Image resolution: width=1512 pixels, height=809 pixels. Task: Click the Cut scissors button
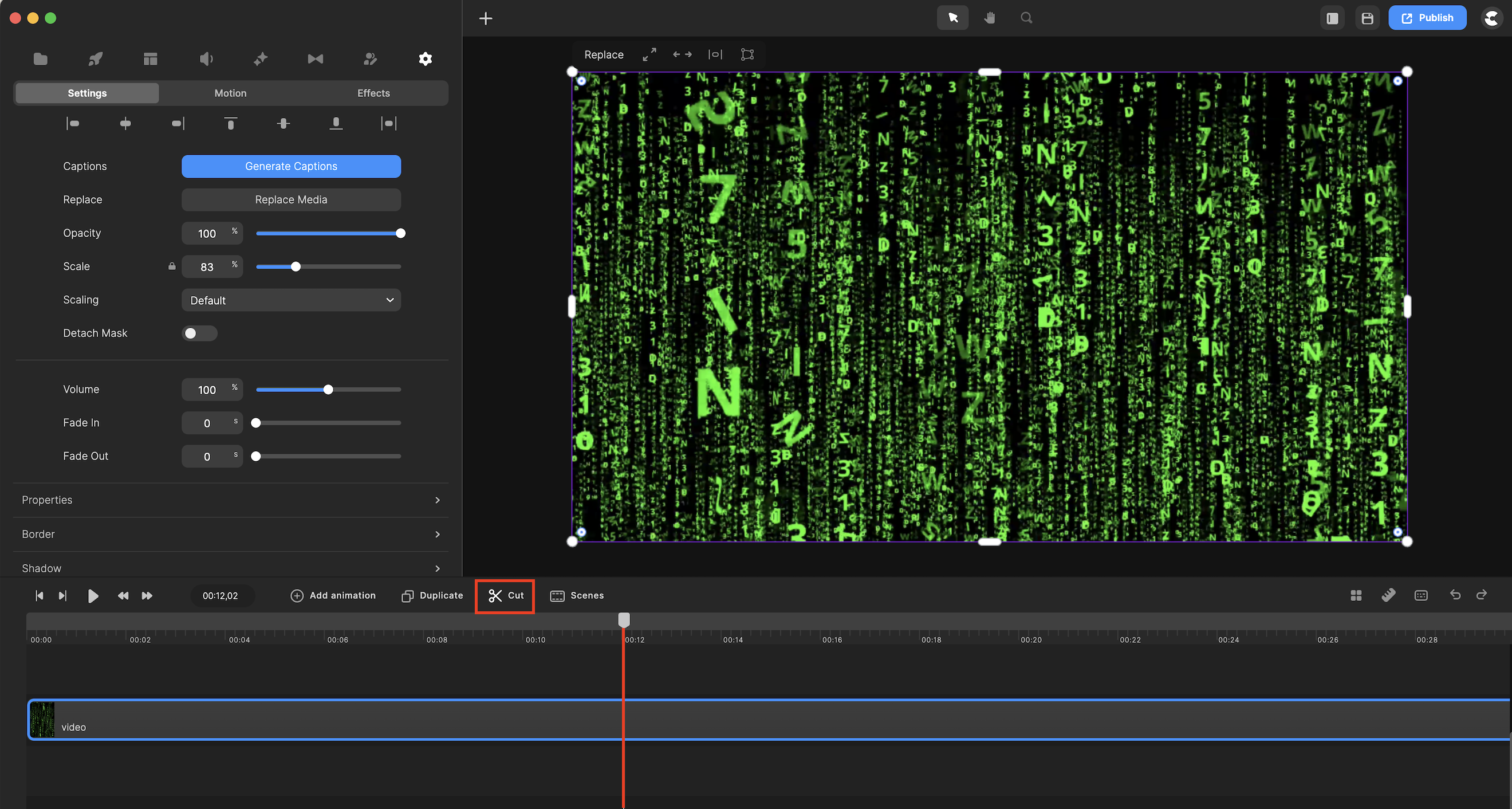505,595
